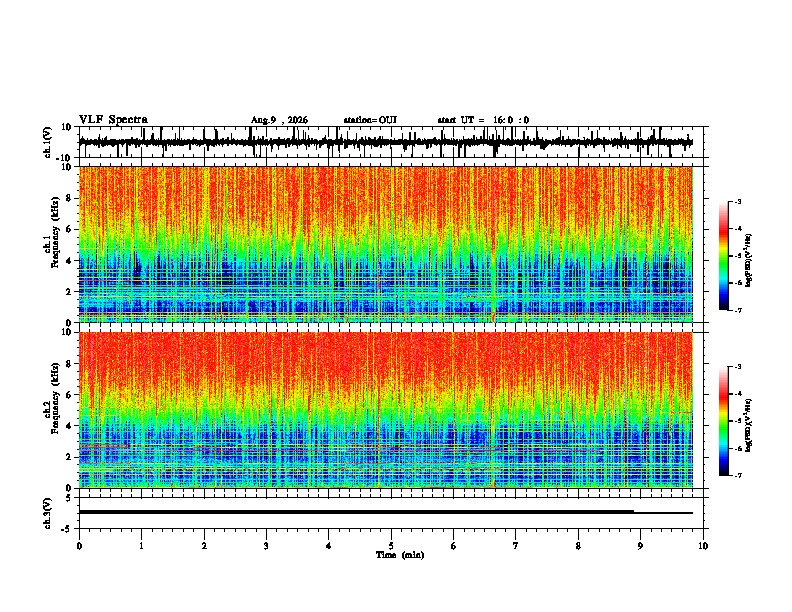Click time axis tick label "0"

coord(79,546)
